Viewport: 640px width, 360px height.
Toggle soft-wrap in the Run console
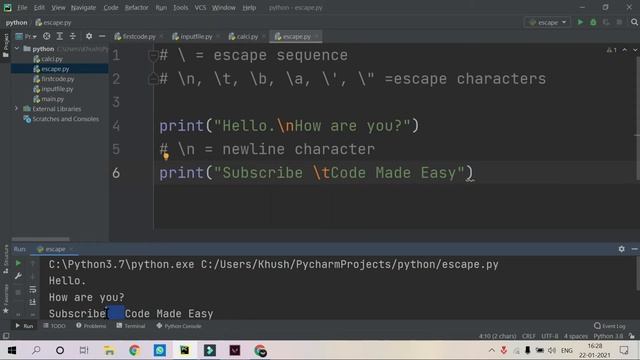(33, 289)
